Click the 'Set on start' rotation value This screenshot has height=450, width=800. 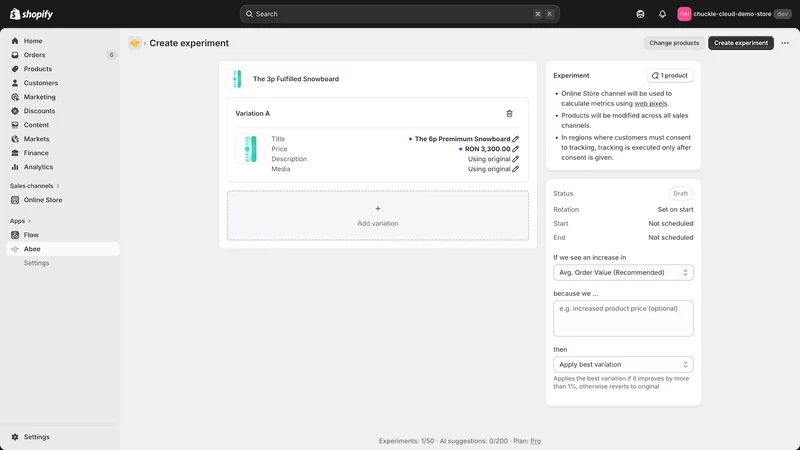(x=675, y=210)
